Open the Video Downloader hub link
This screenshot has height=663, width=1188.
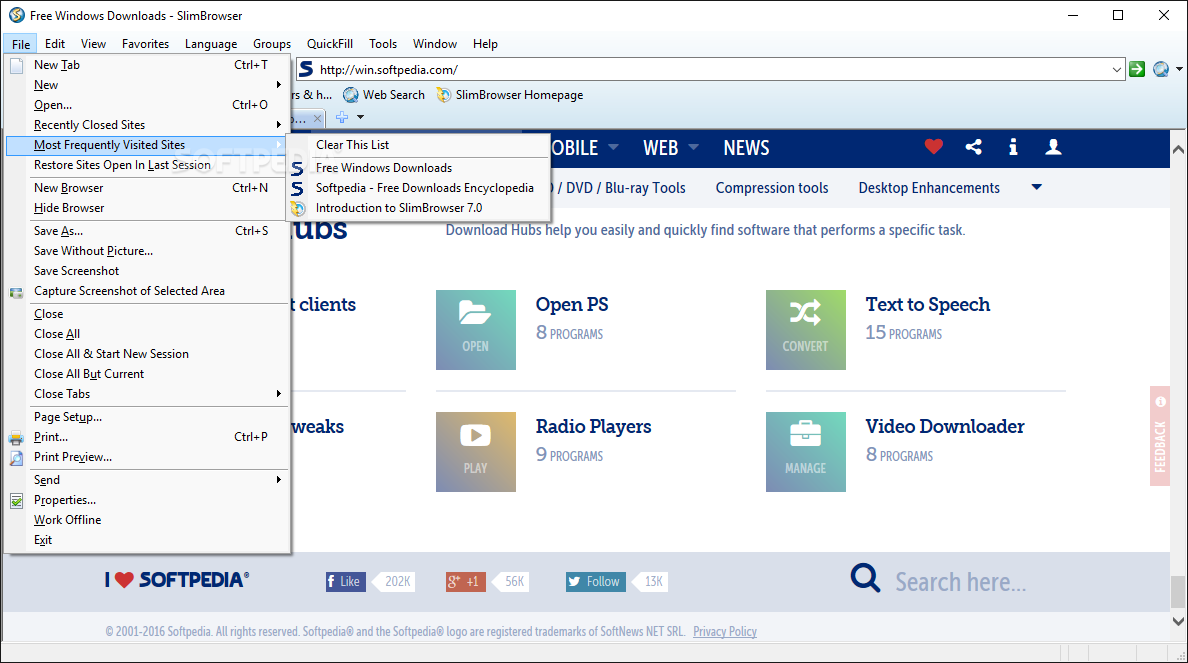945,427
